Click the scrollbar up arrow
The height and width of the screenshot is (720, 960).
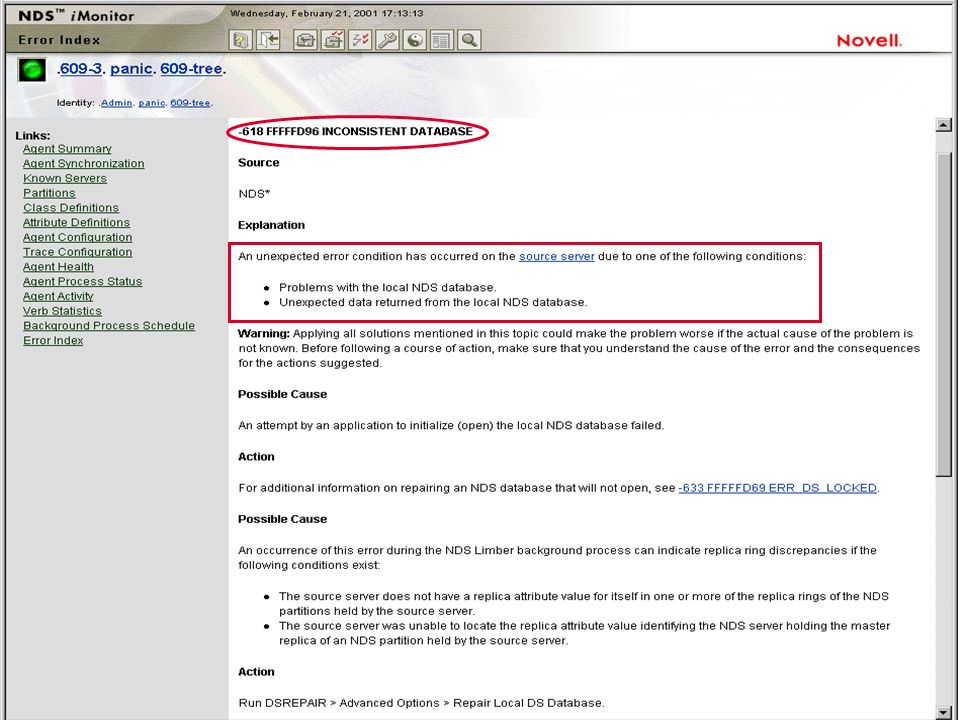943,125
